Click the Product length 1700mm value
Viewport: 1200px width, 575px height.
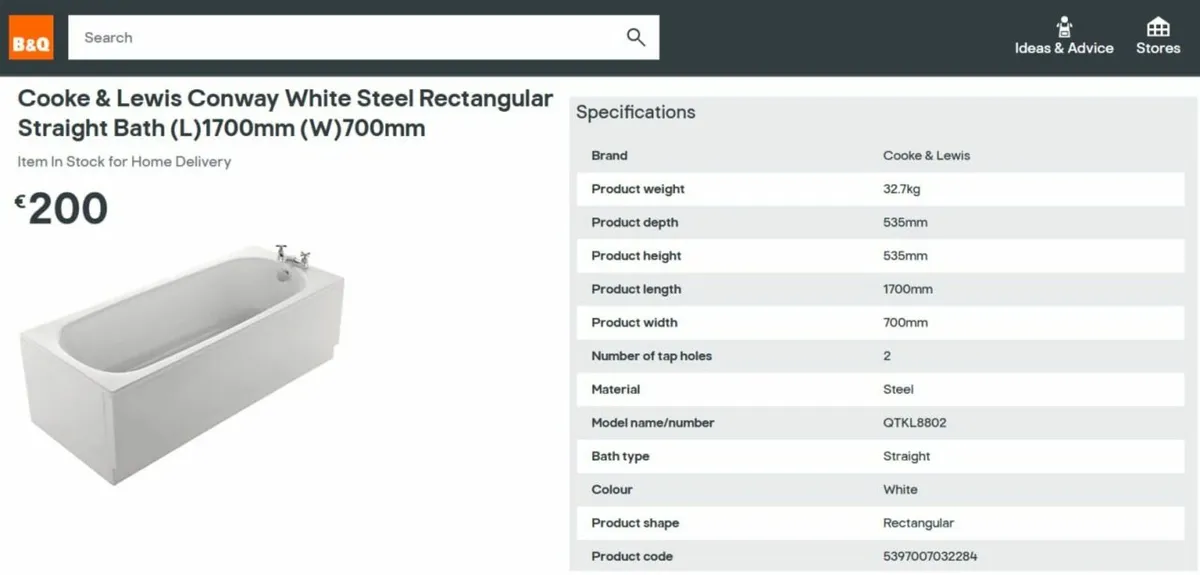(908, 289)
